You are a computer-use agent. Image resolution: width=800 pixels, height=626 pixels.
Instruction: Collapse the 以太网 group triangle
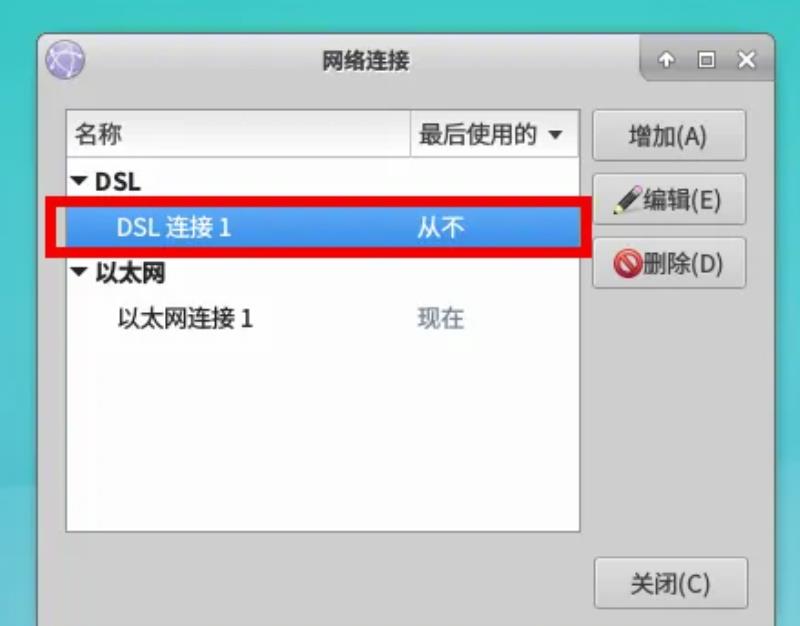(79, 272)
